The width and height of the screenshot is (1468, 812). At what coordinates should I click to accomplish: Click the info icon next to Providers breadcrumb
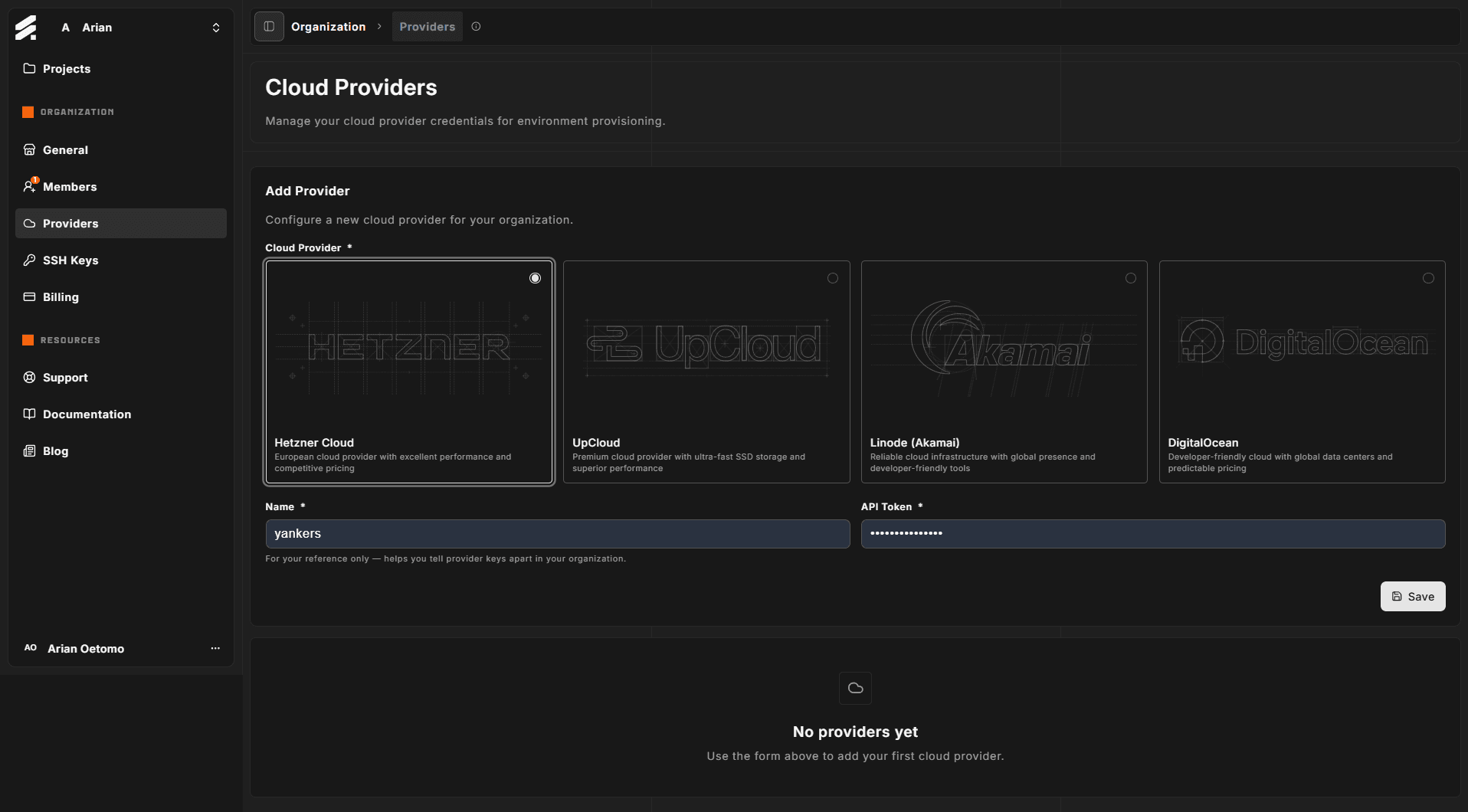pos(476,27)
